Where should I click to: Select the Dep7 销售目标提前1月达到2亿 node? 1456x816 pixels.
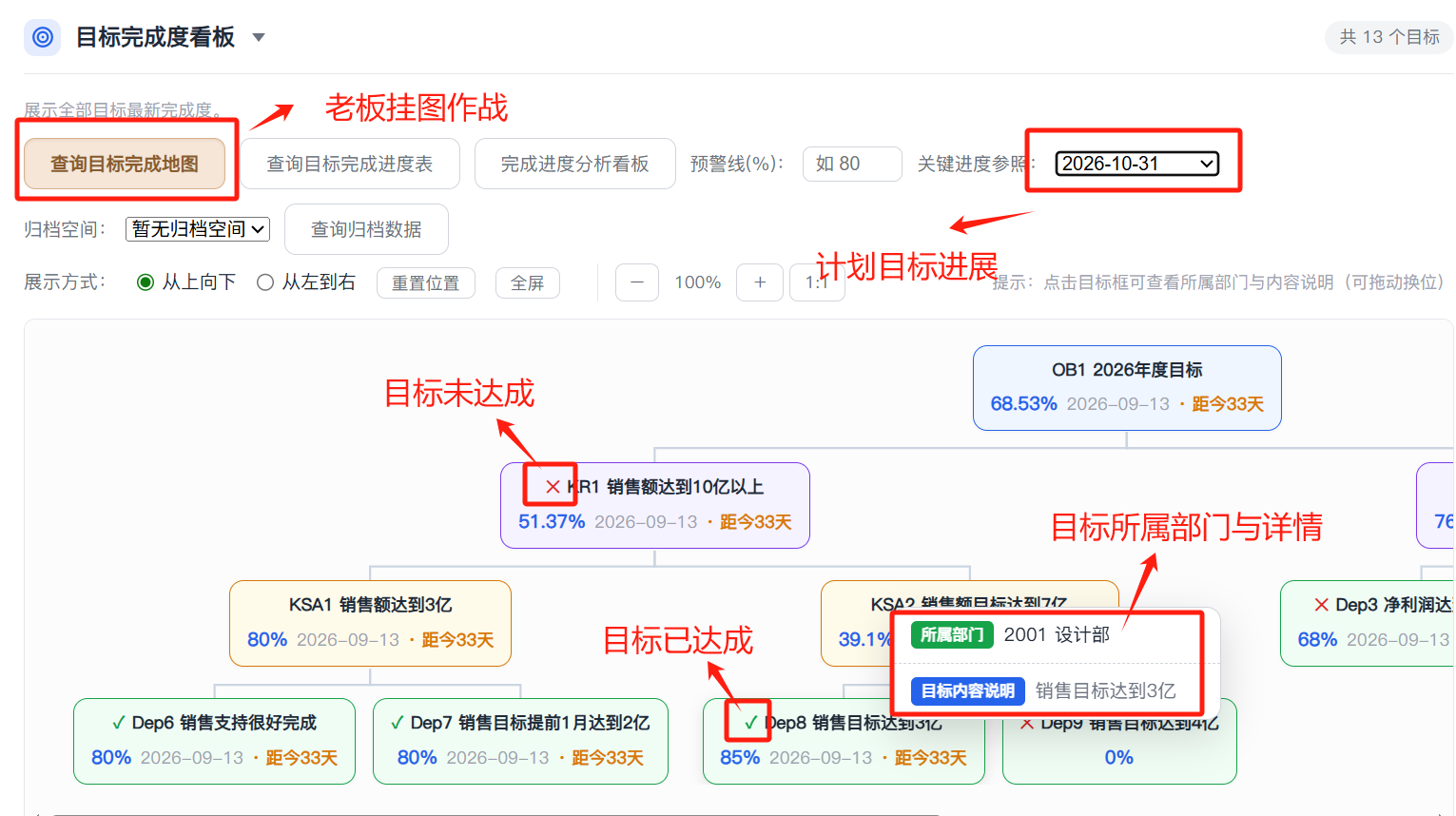pos(520,742)
